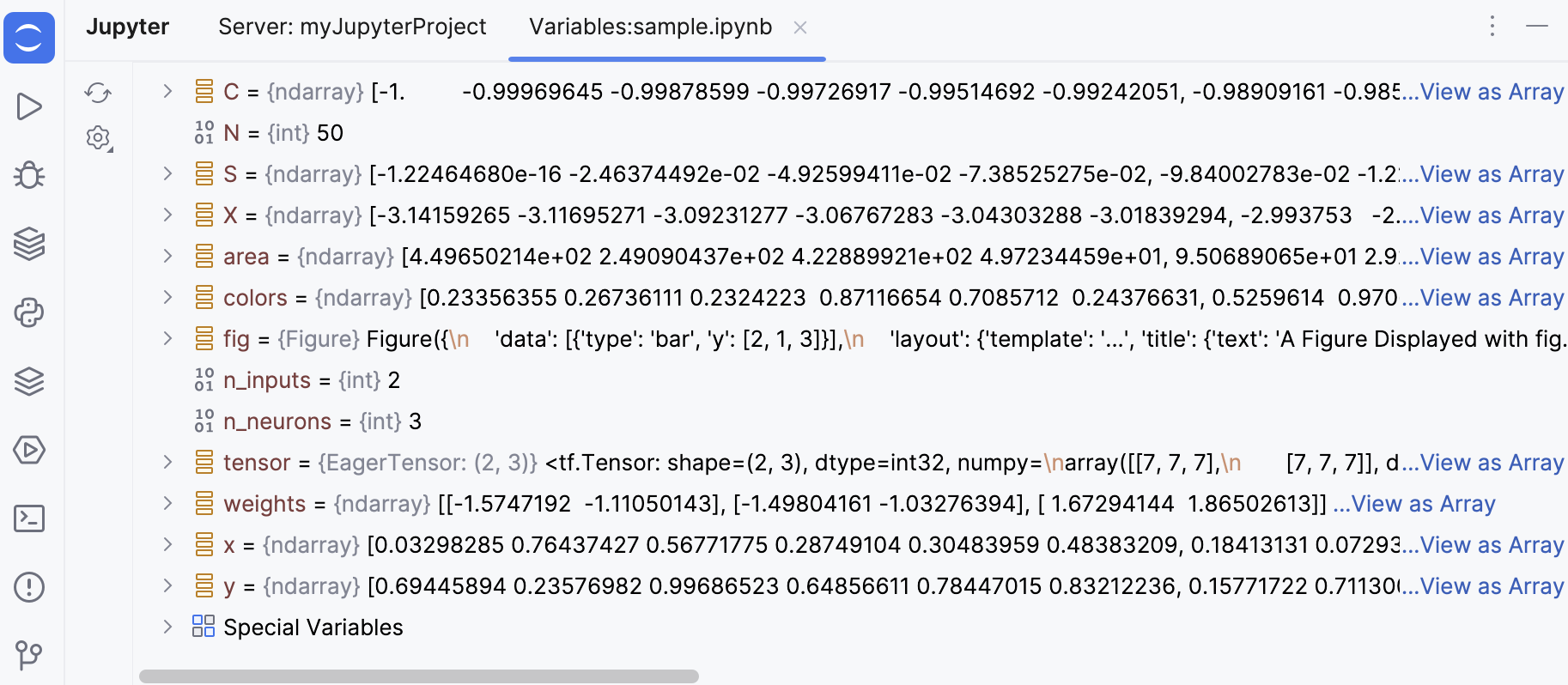The image size is (1568, 685).
Task: Switch to Server: myJupyterProject tab
Action: pos(352,27)
